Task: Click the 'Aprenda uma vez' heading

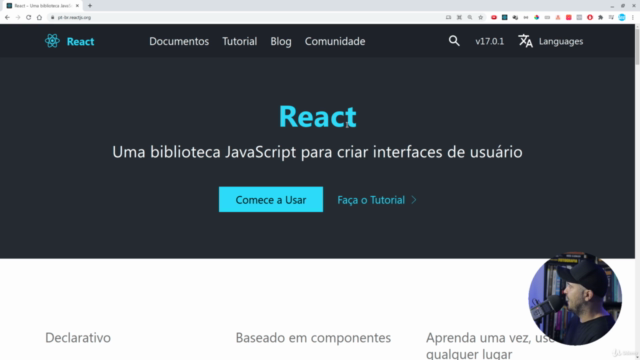Action: (x=490, y=345)
